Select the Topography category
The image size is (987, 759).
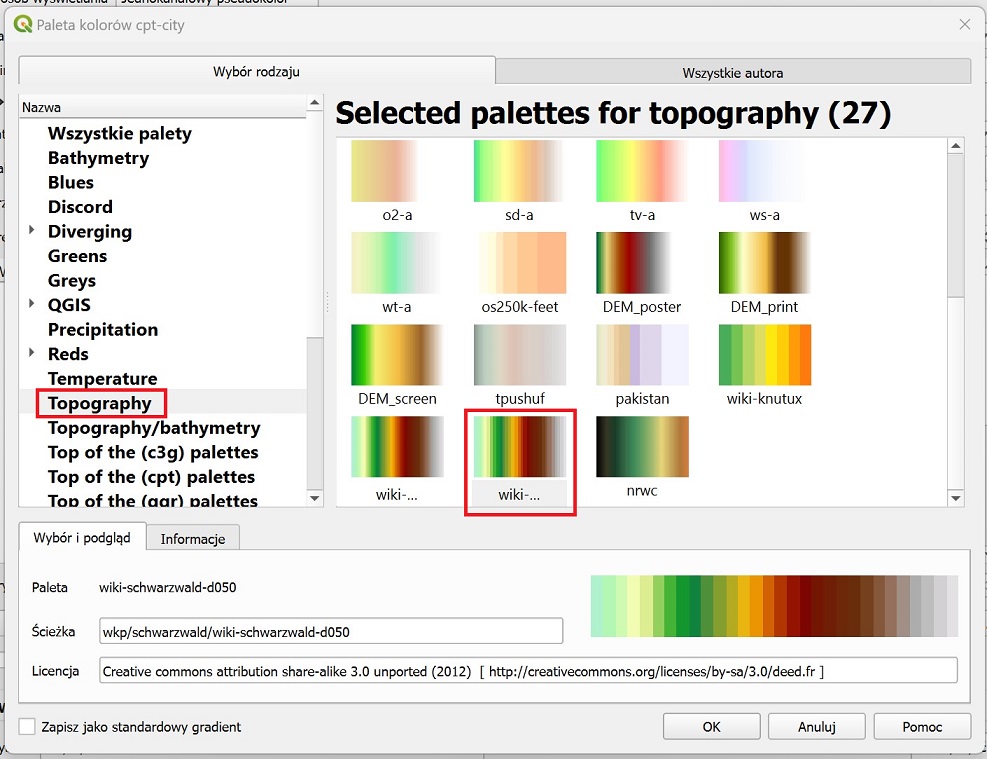click(x=99, y=403)
